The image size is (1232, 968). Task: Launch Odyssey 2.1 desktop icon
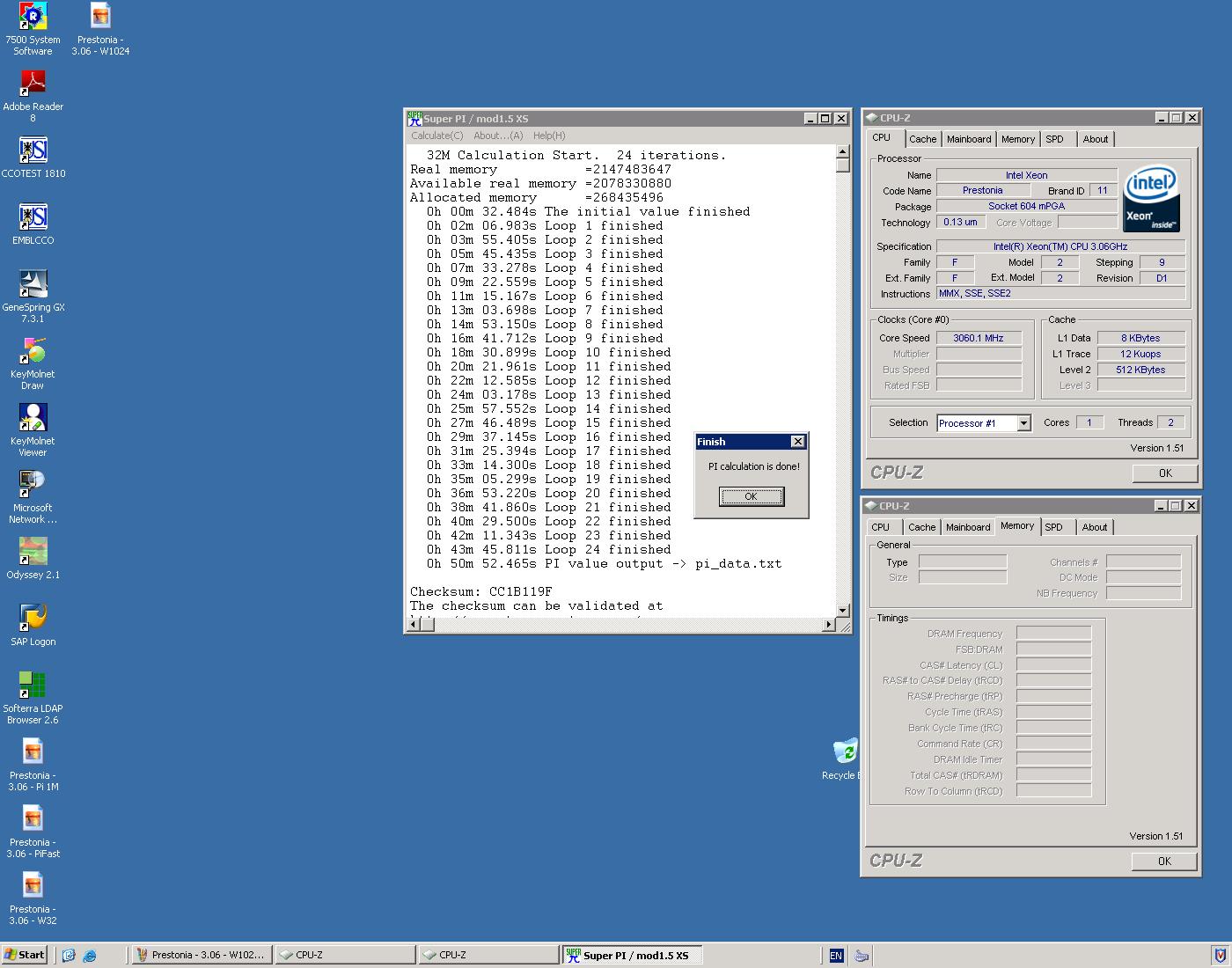pos(33,558)
